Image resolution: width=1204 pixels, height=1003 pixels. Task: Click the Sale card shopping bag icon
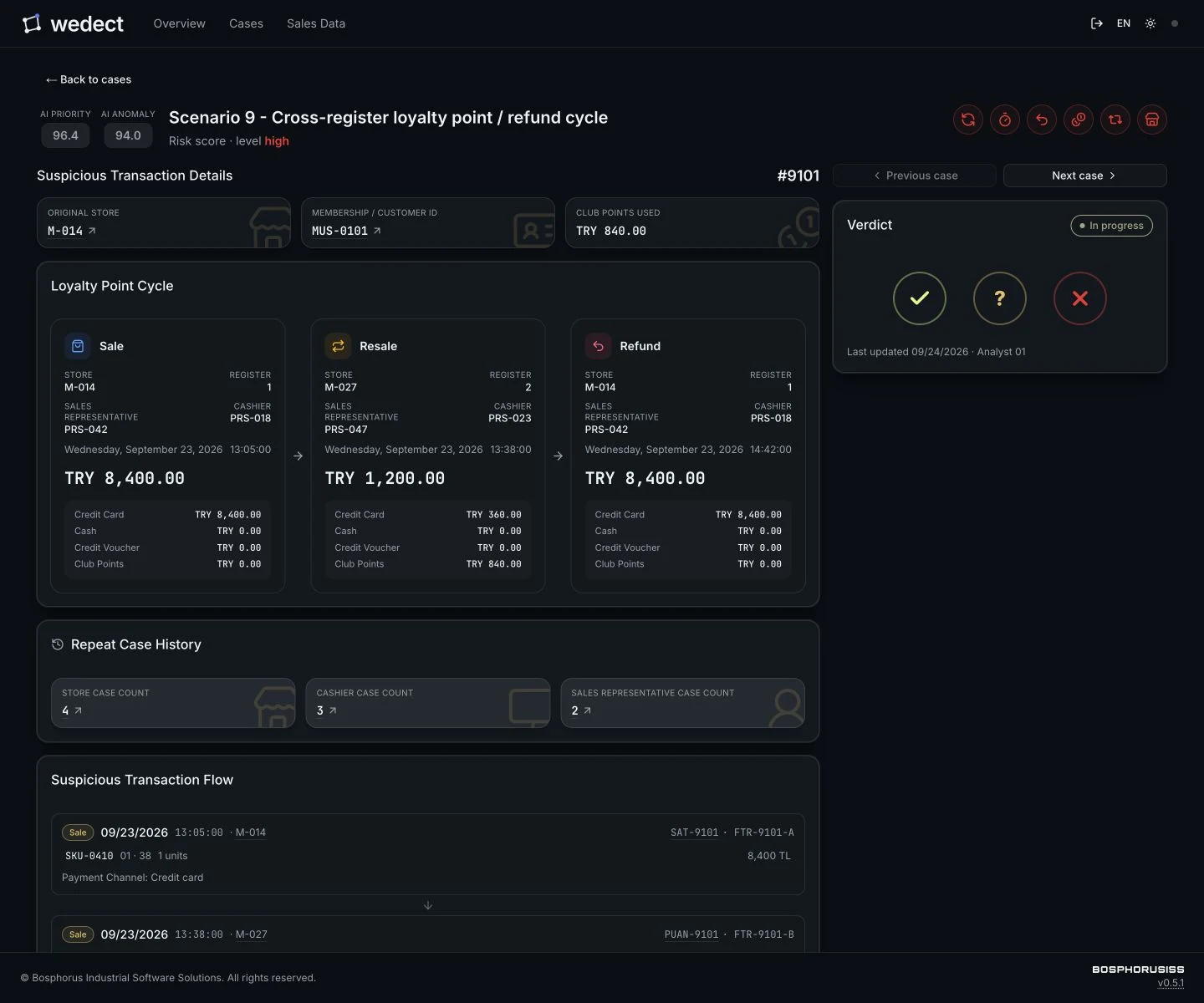78,346
